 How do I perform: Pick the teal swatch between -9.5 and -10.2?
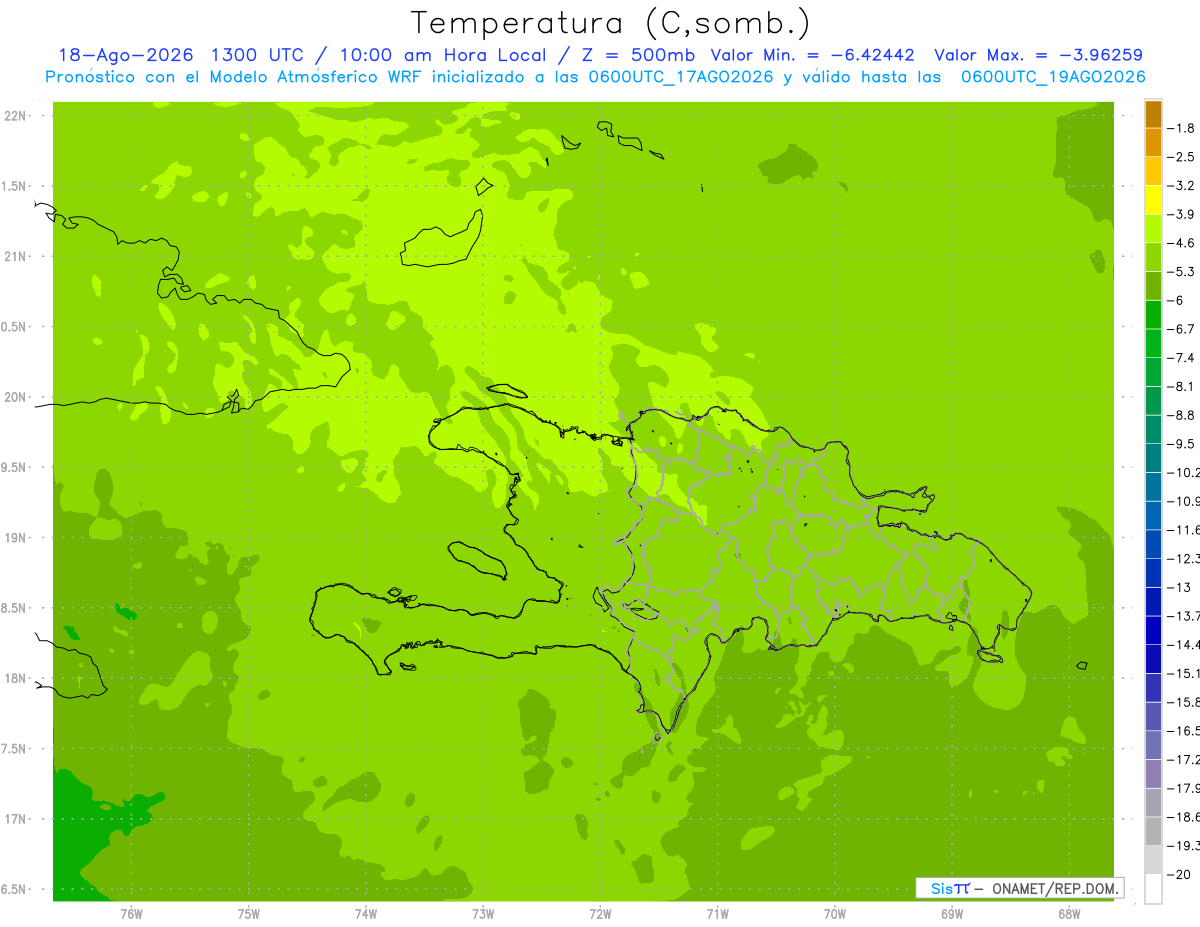tap(1153, 458)
